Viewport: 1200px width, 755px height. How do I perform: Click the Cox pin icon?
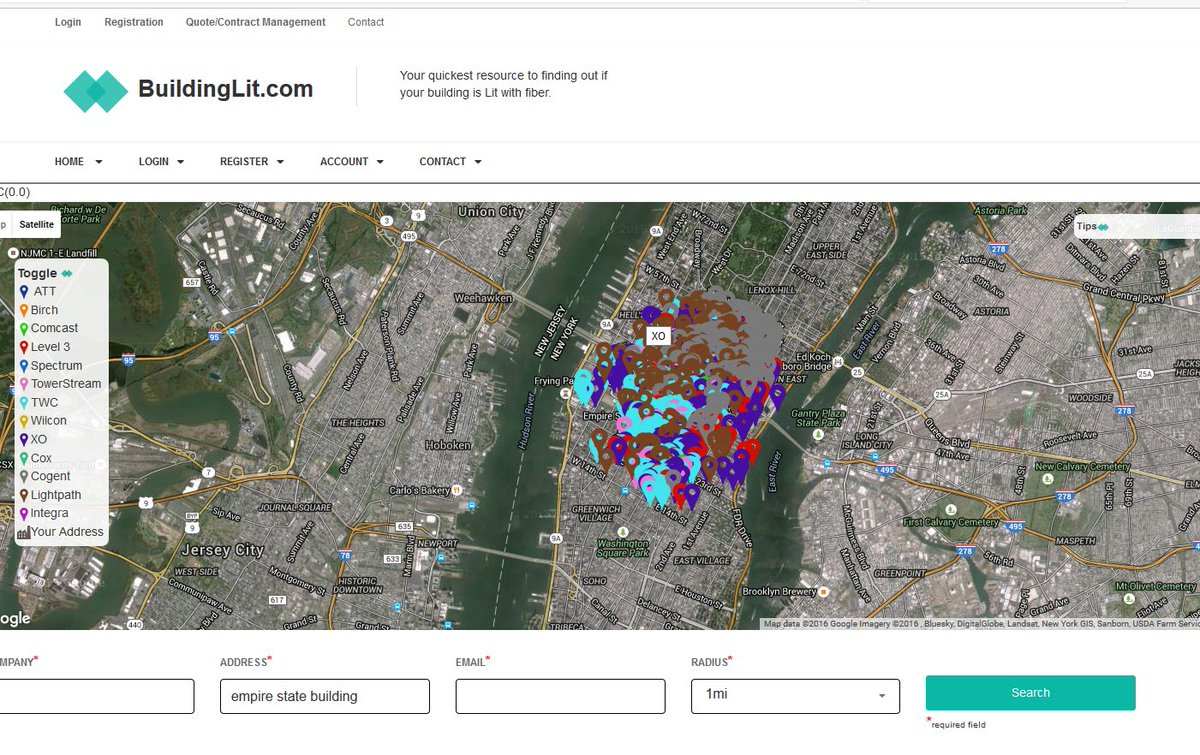click(x=24, y=458)
